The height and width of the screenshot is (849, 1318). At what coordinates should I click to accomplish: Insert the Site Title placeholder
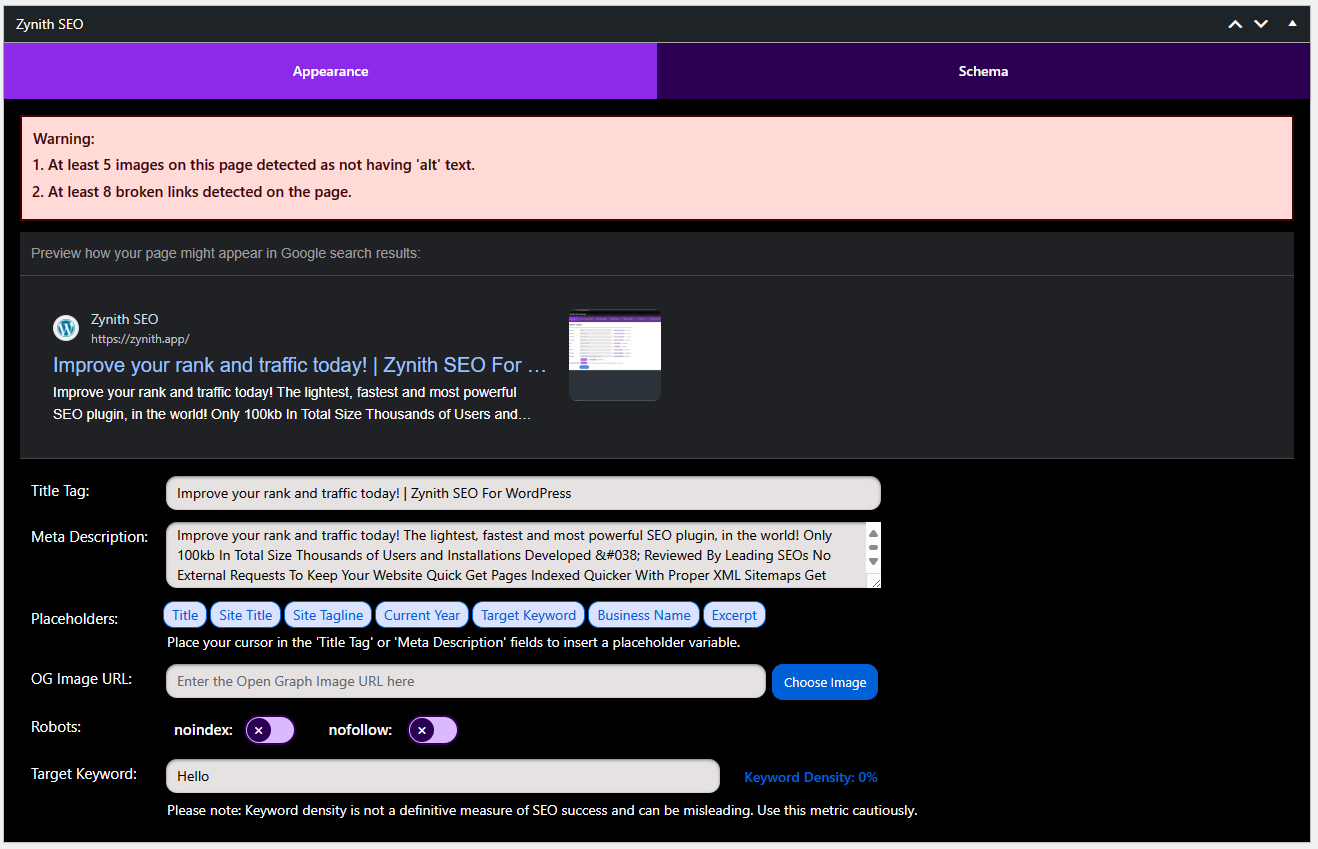pyautogui.click(x=245, y=614)
